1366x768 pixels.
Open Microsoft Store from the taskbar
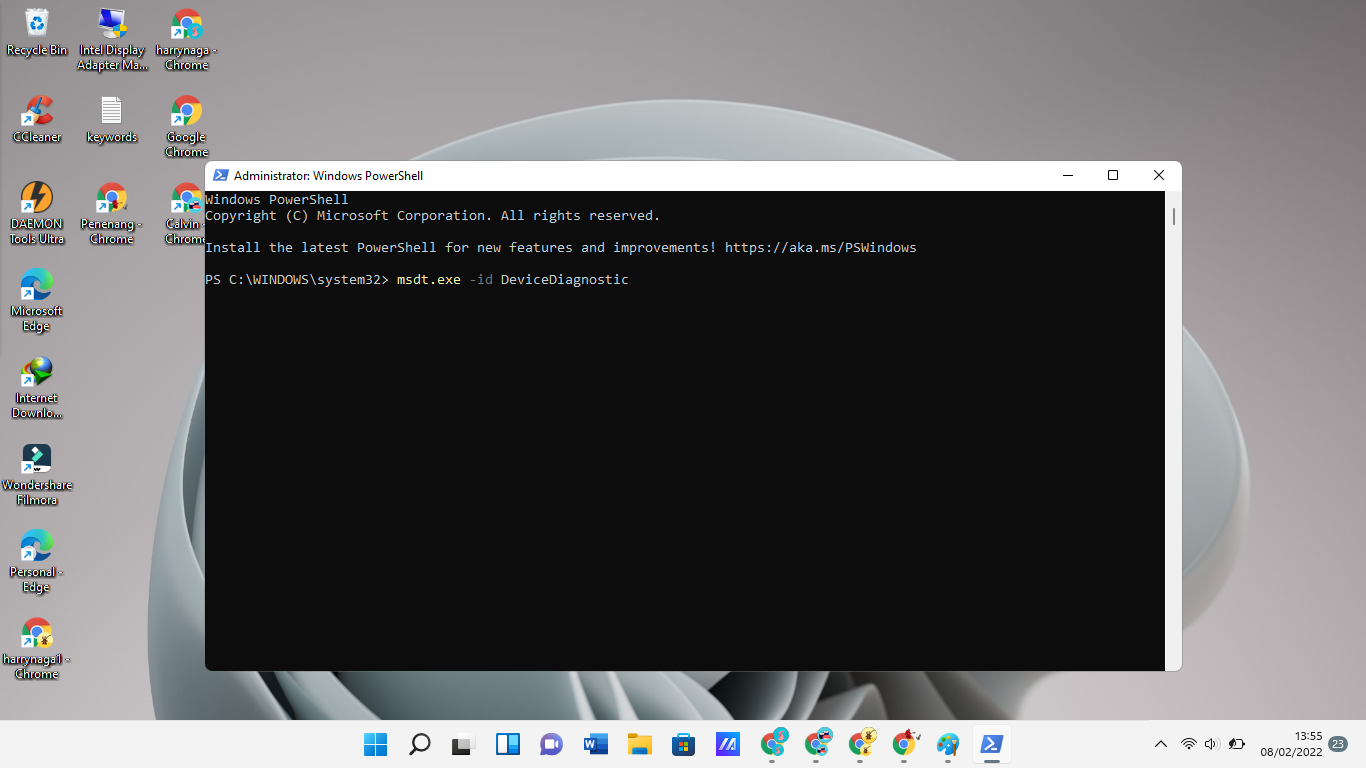click(683, 744)
